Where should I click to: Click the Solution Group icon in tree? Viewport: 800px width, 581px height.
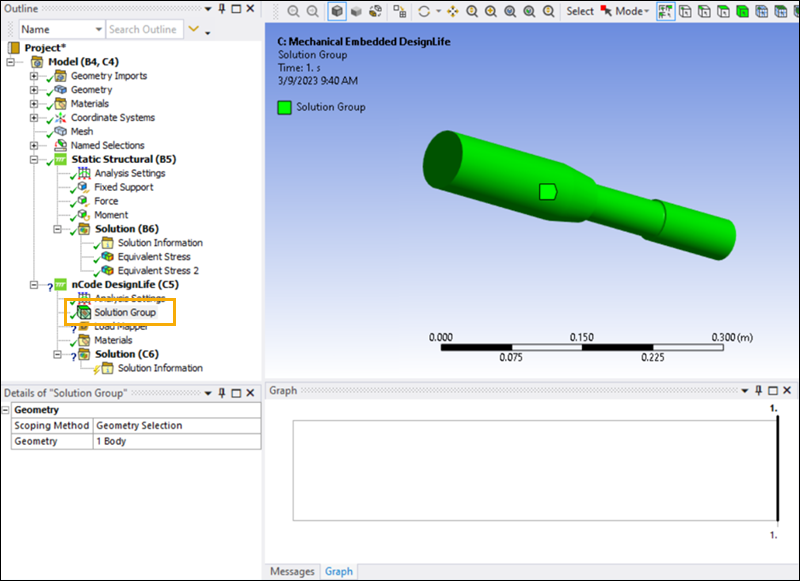[82, 313]
